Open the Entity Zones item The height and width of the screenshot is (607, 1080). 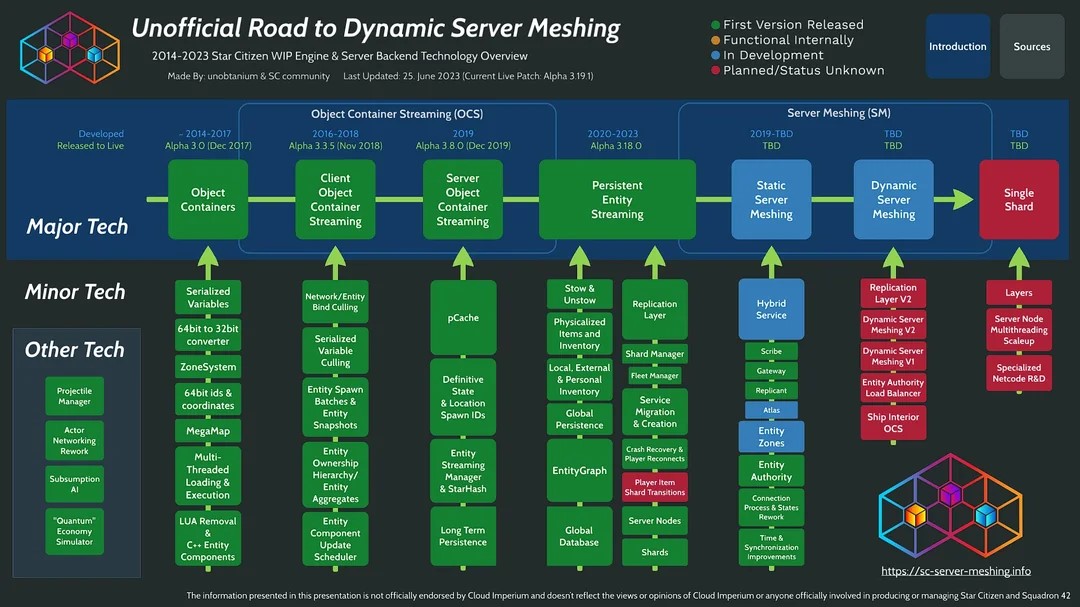pyautogui.click(x=771, y=436)
